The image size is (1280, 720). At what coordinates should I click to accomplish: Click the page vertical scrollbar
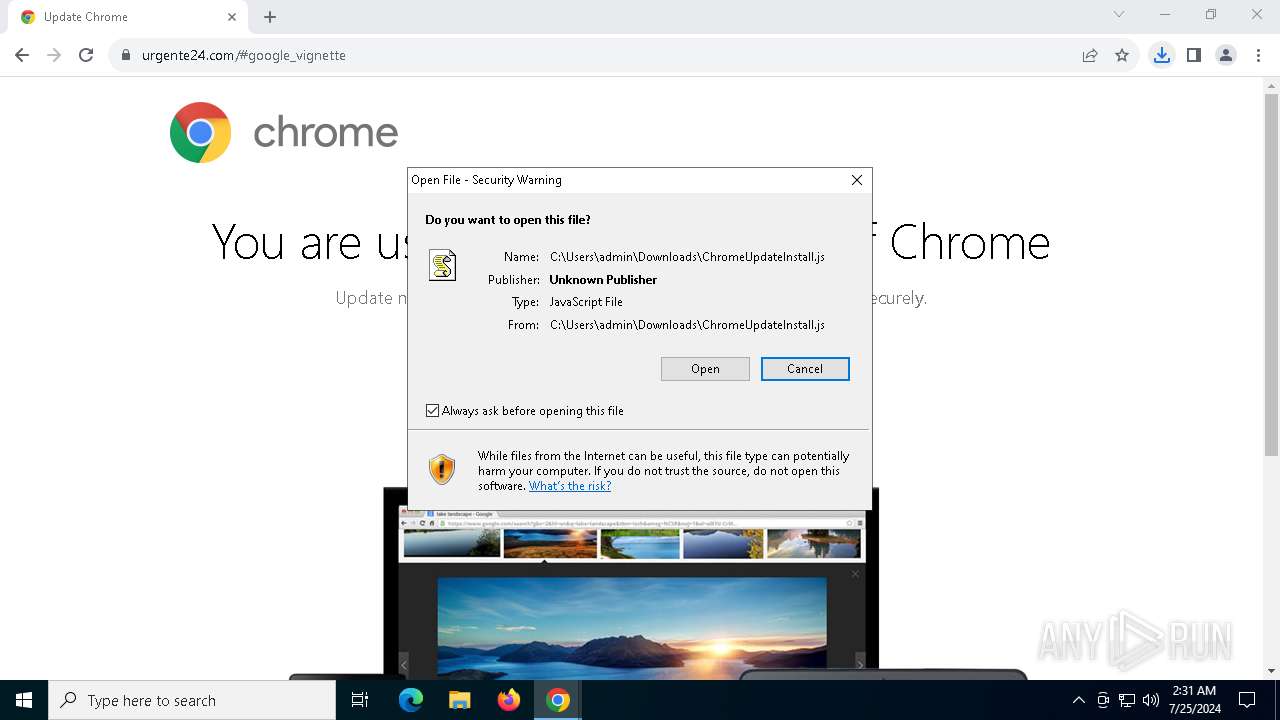[1271, 275]
